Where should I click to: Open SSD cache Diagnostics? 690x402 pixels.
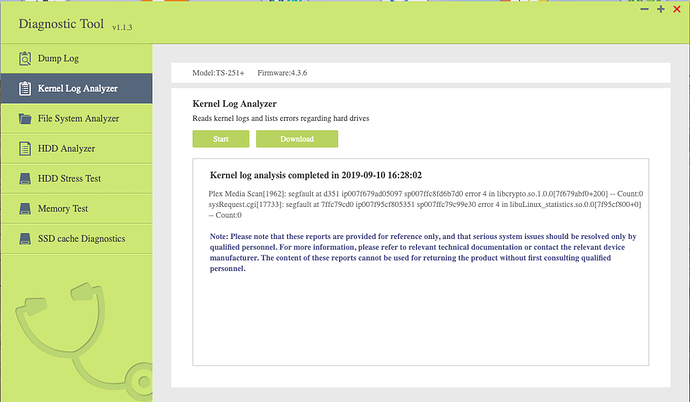point(77,238)
